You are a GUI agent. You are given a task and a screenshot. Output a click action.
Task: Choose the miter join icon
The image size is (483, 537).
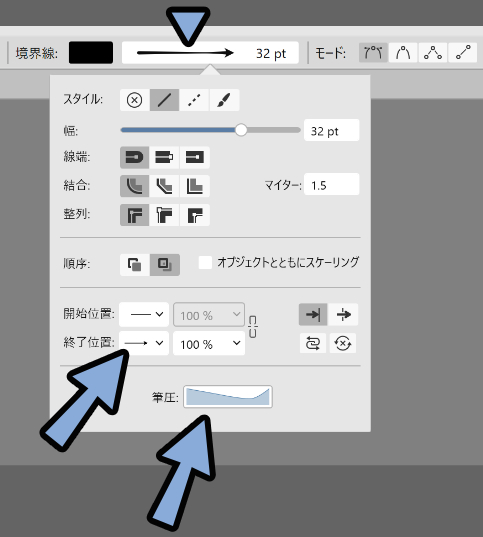click(x=195, y=186)
